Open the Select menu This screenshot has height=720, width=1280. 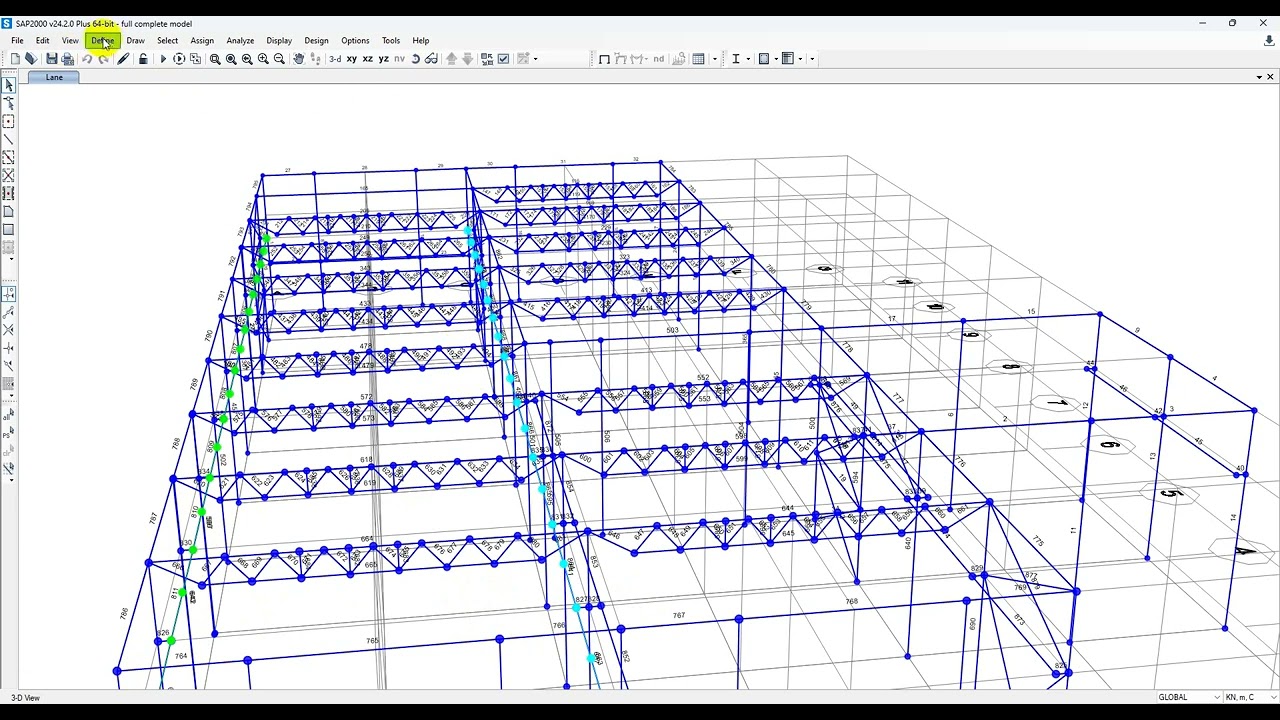pyautogui.click(x=167, y=41)
